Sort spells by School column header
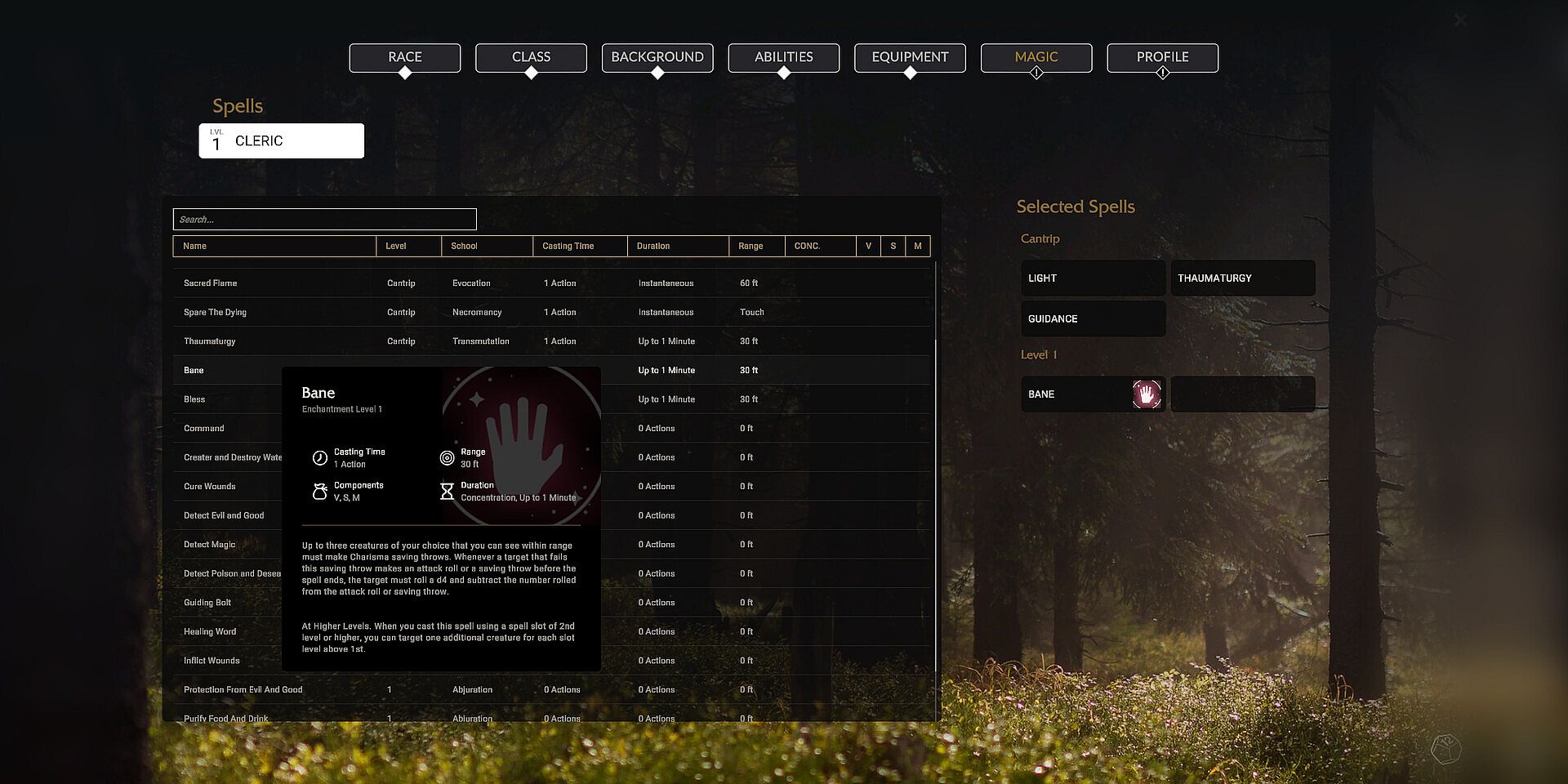The image size is (1568, 784). (487, 246)
